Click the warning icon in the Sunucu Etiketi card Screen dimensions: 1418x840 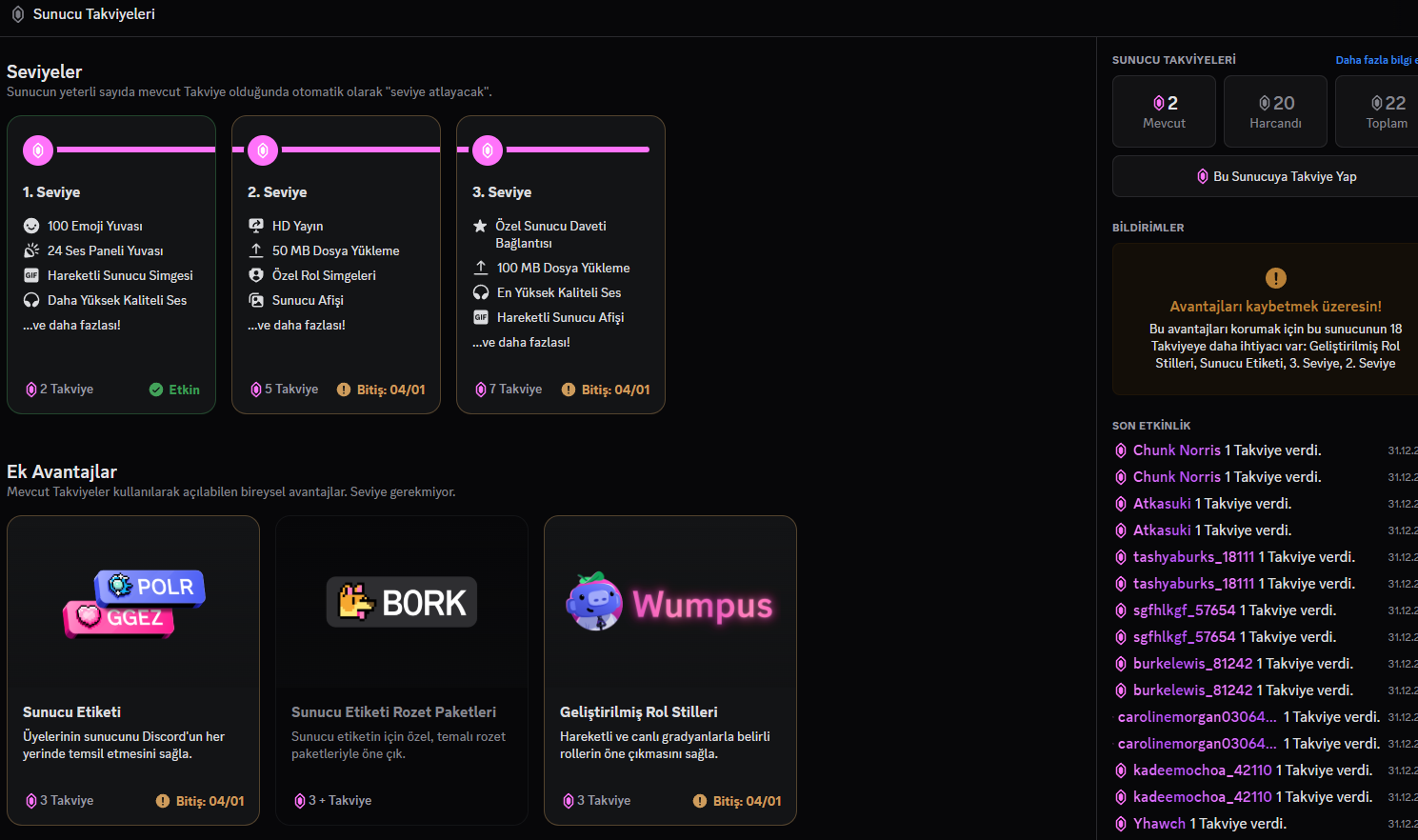click(x=163, y=801)
